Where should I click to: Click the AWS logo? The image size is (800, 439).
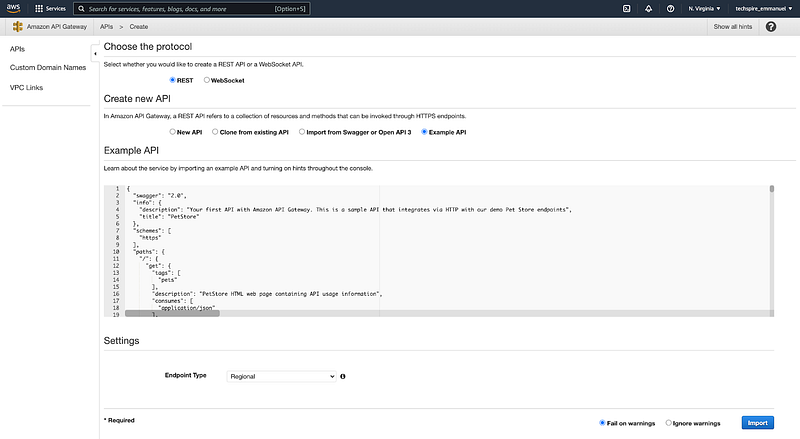coord(13,8)
